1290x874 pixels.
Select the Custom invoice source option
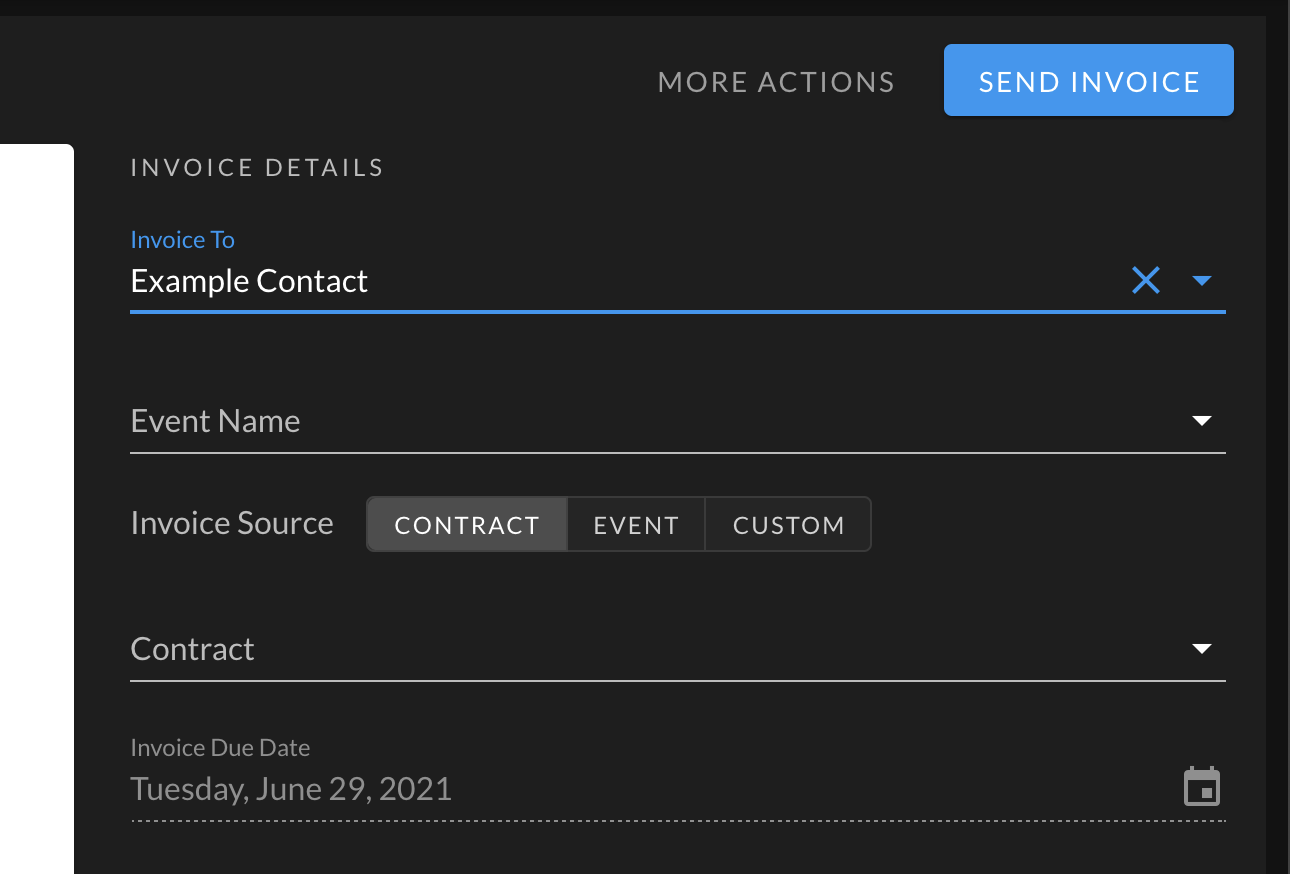[x=788, y=525]
